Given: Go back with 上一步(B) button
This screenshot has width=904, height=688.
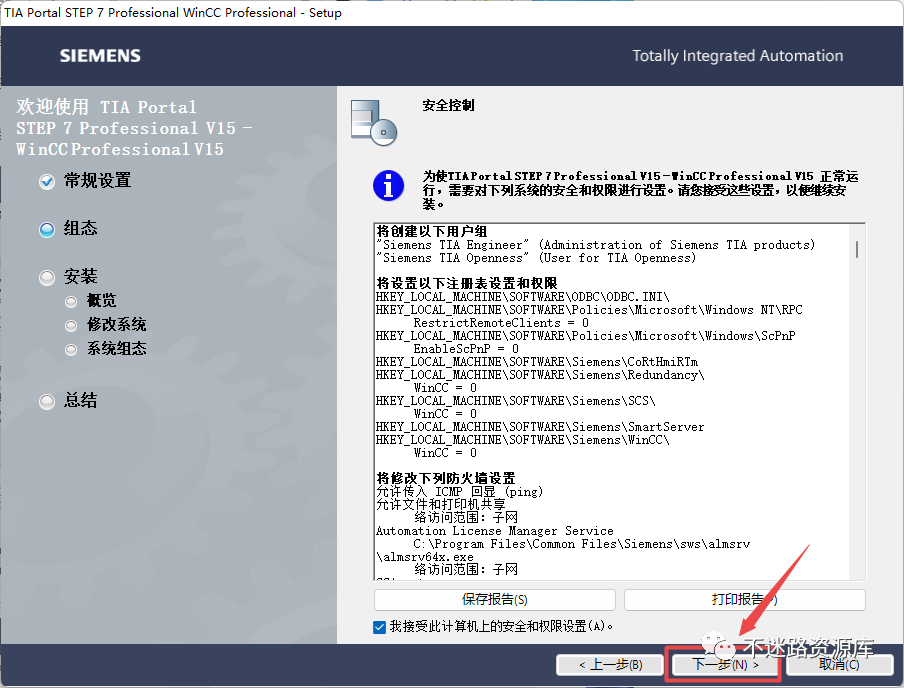Looking at the screenshot, I should (610, 664).
